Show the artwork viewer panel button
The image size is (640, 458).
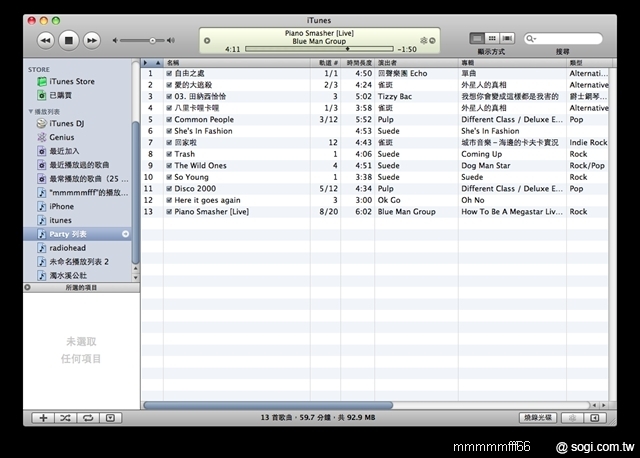pos(110,417)
